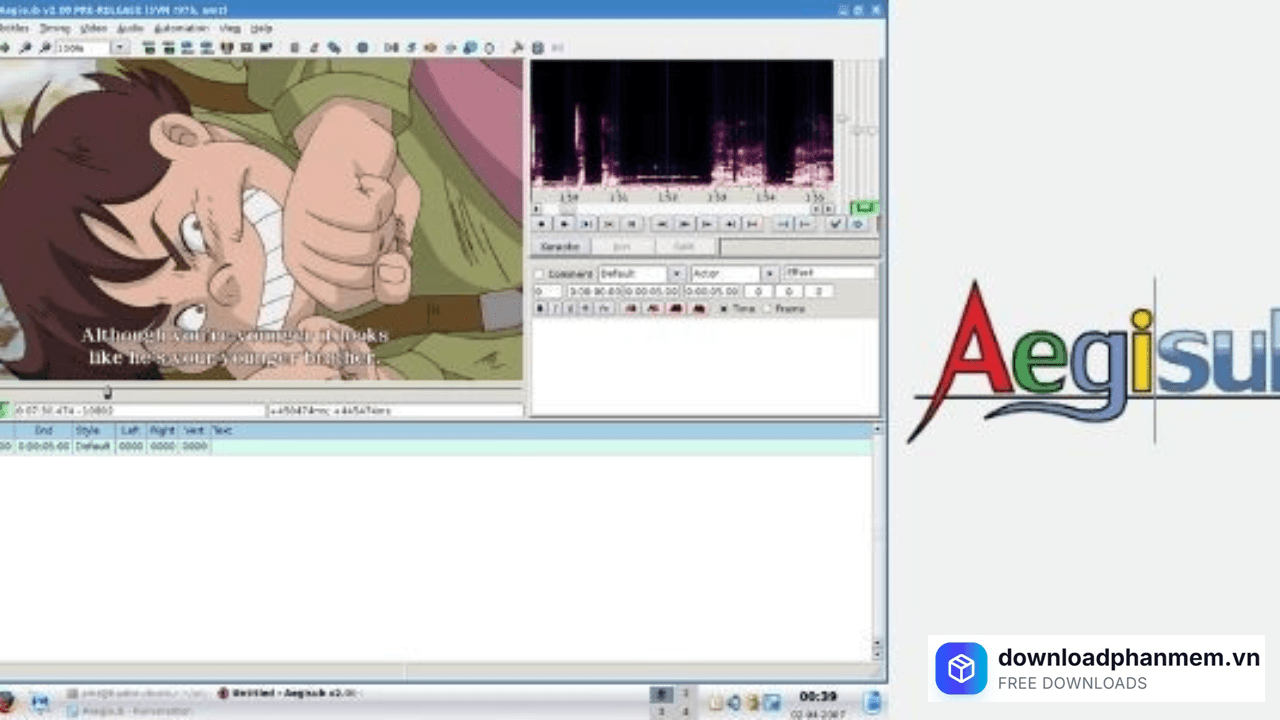Add lead-out to the audio selection

click(805, 224)
